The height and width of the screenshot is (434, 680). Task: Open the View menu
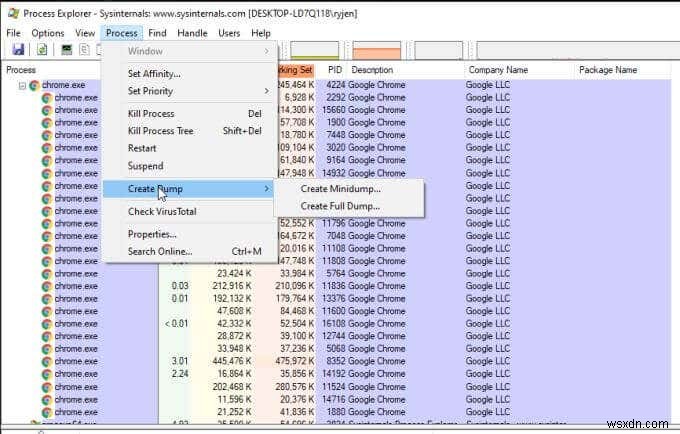[85, 33]
